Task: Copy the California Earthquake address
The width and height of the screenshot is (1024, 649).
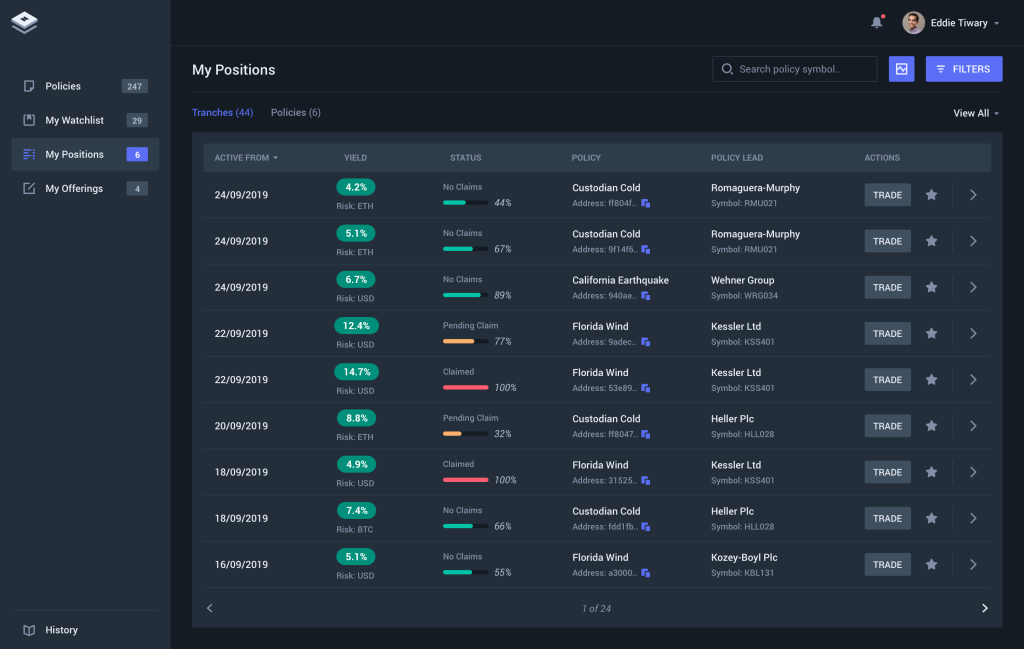Action: pos(646,296)
